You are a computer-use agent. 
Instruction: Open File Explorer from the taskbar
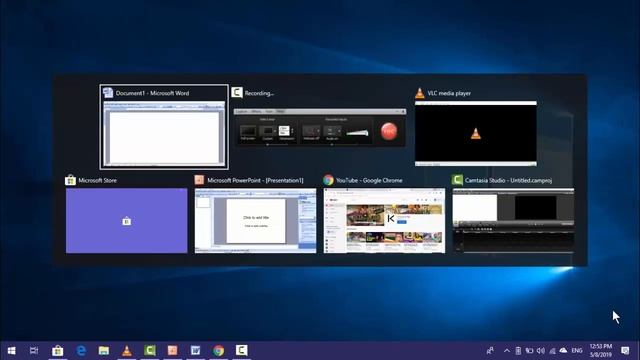[x=104, y=351]
